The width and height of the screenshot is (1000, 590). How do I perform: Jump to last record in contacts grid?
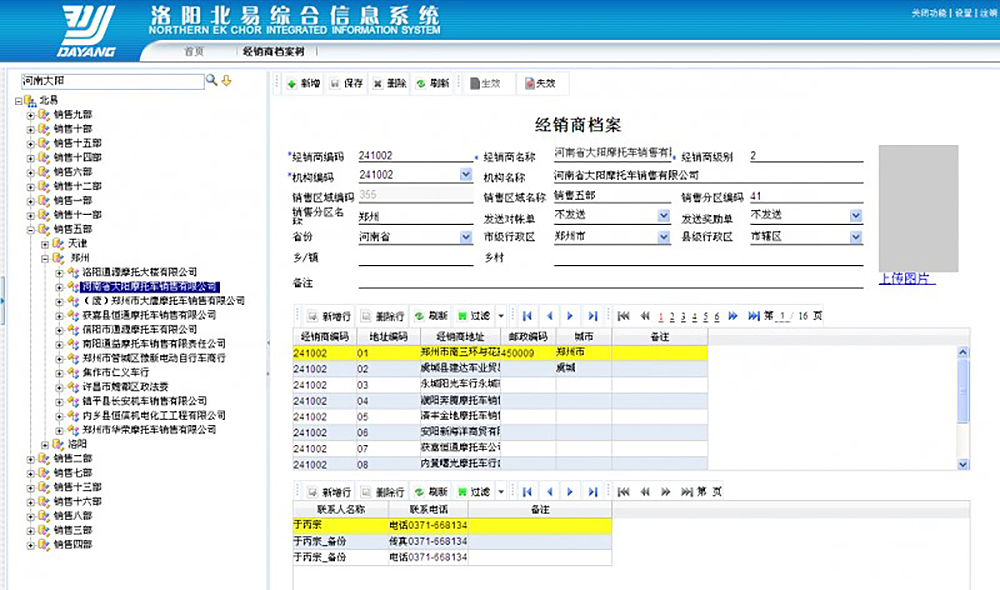592,492
